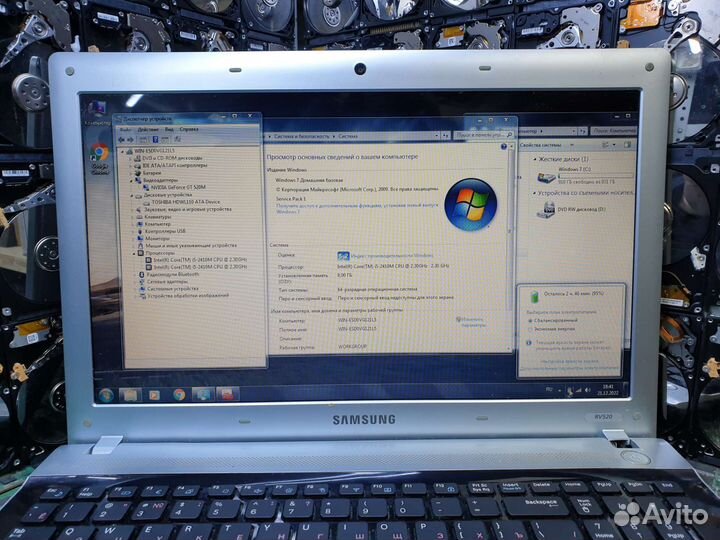Image resolution: width=720 pixels, height=540 pixels.
Task: Select the second Intel Core i5-2410M CPU entry
Action: click(x=196, y=267)
